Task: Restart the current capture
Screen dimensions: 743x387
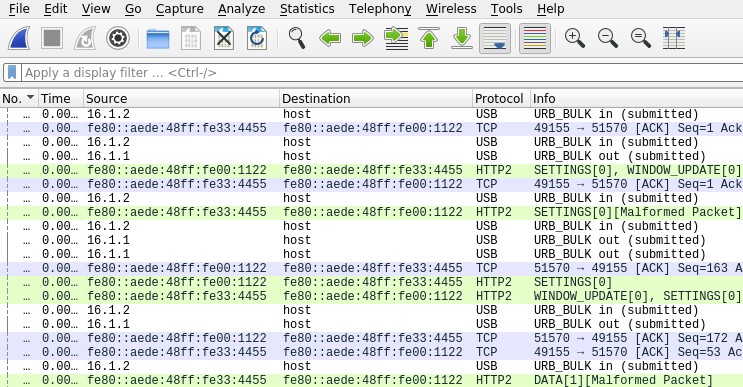Action: [x=85, y=38]
